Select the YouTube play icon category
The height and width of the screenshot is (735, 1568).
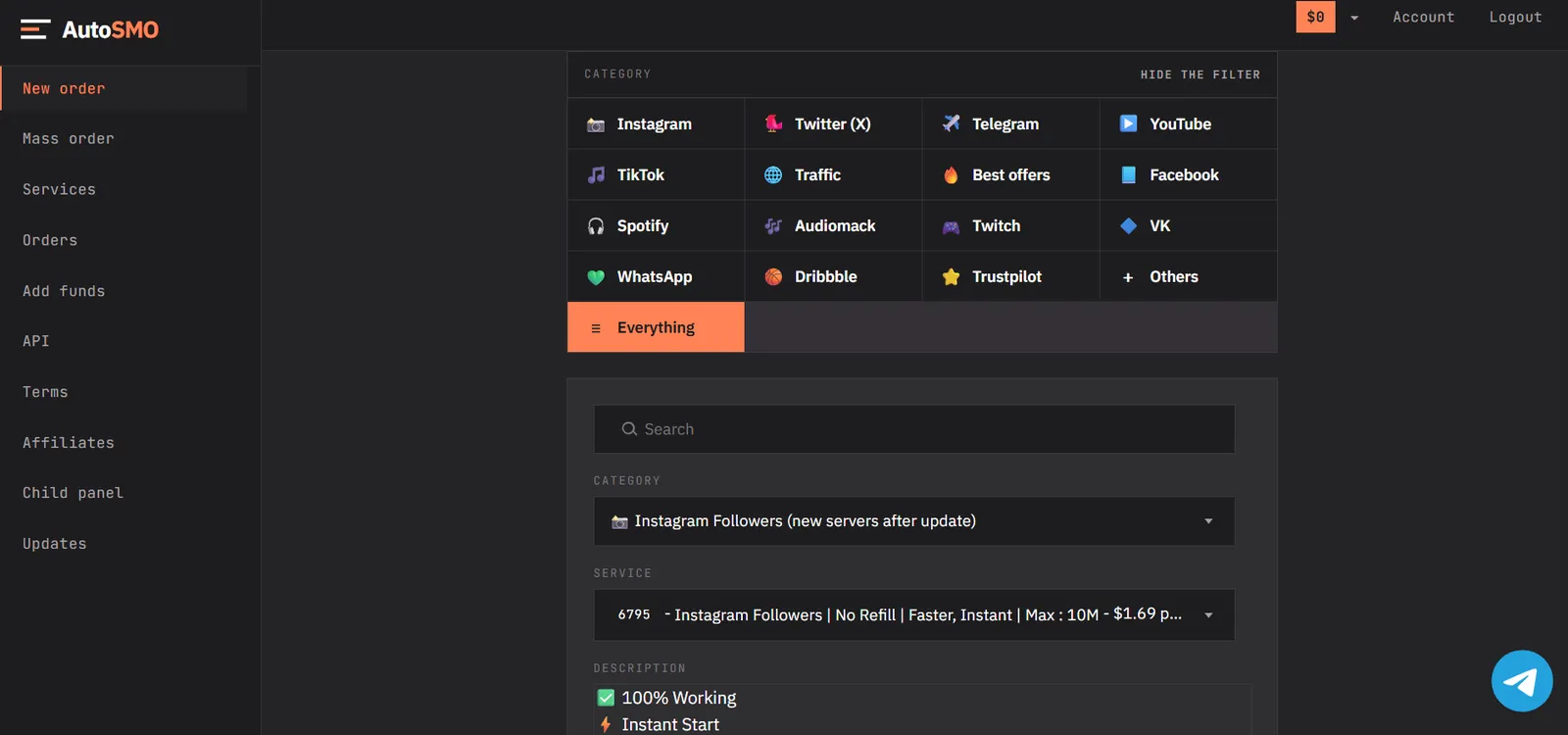[1128, 123]
